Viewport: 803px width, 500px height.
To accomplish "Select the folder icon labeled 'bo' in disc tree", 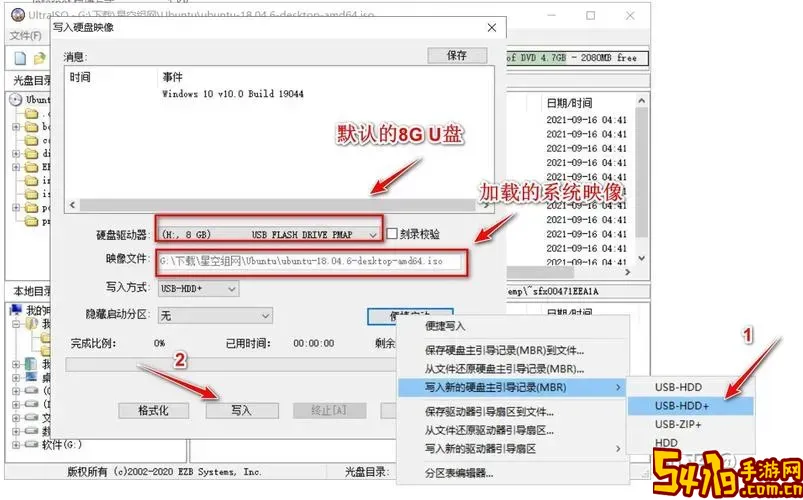I will (x=31, y=127).
